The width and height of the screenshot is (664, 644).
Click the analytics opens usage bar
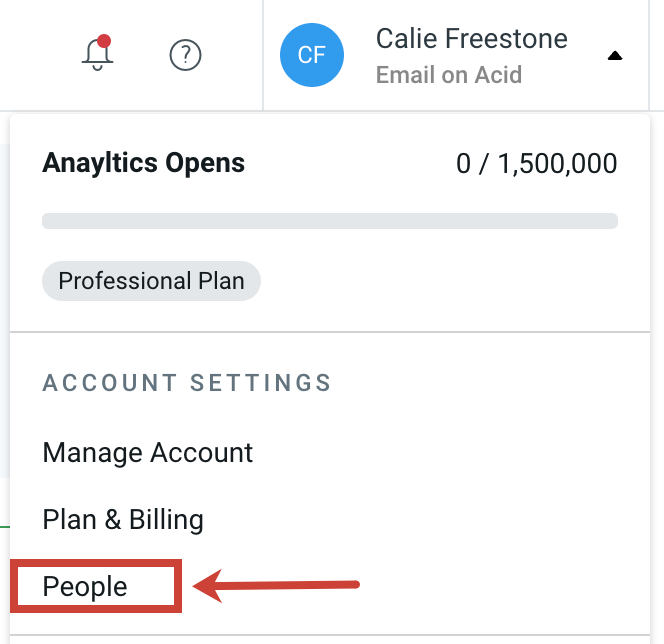tap(330, 221)
